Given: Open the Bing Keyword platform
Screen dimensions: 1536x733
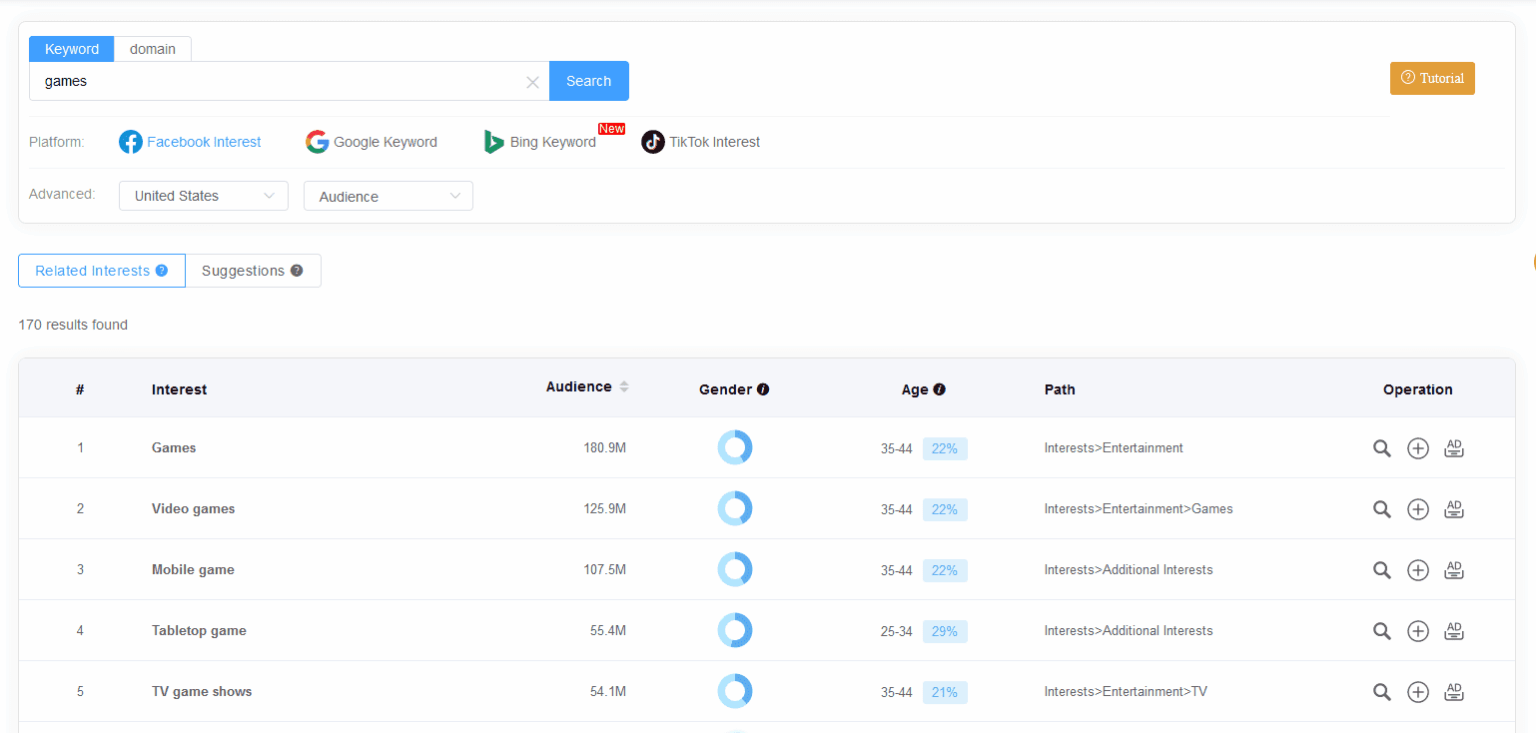Looking at the screenshot, I should (540, 141).
